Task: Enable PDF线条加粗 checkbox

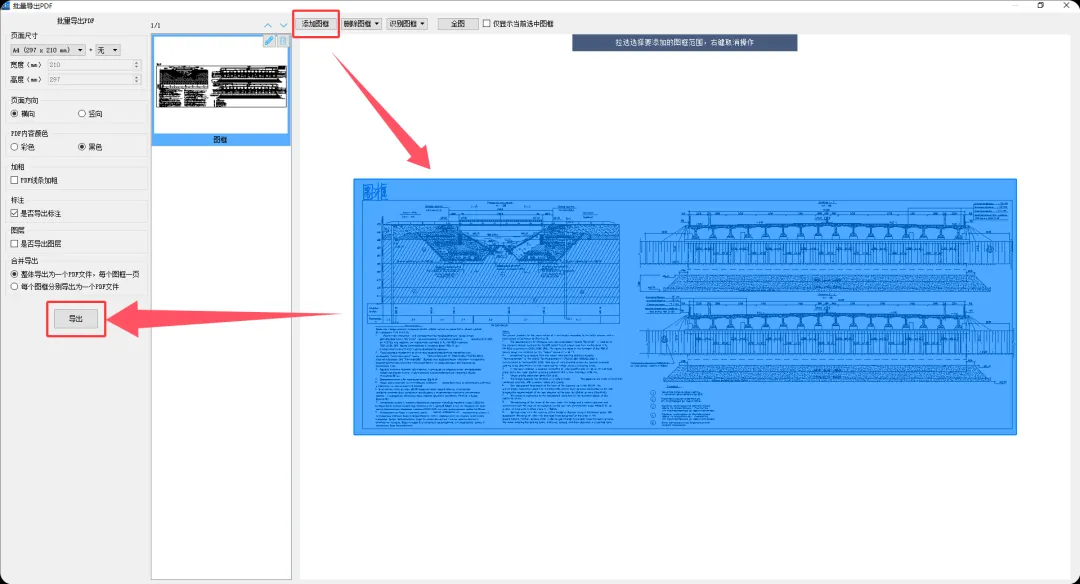Action: coord(14,180)
